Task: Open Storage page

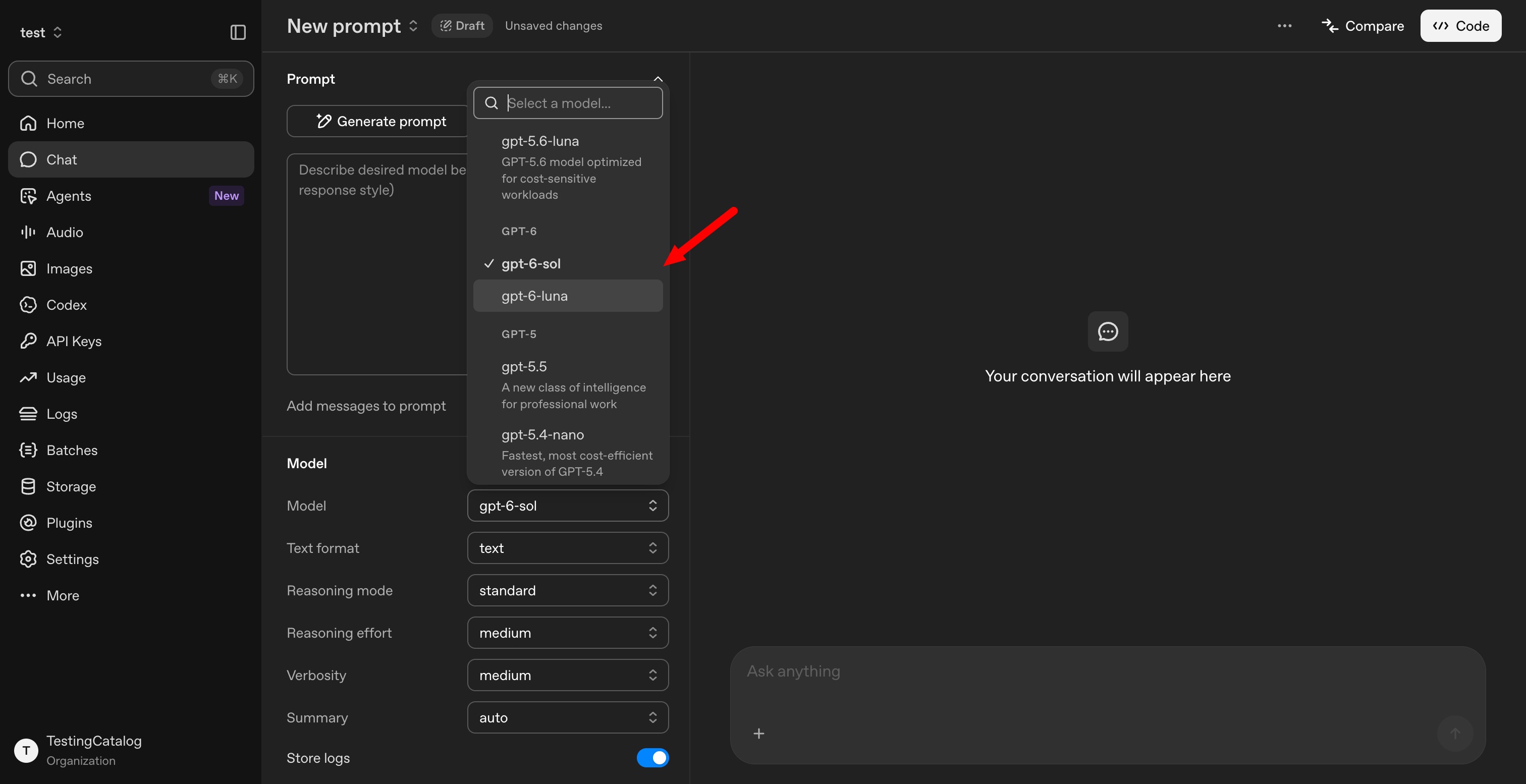Action: [131, 486]
